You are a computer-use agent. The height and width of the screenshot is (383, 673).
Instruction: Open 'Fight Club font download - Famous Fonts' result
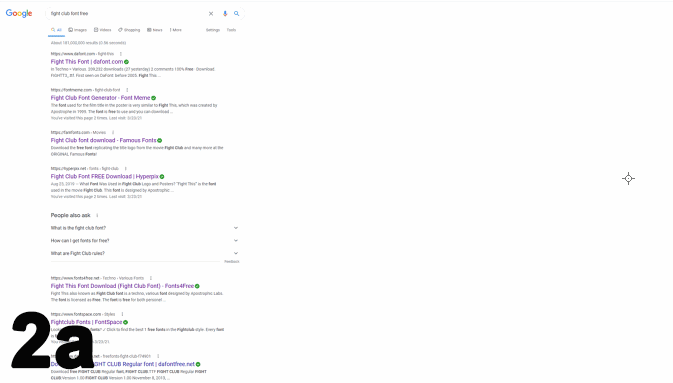click(103, 140)
